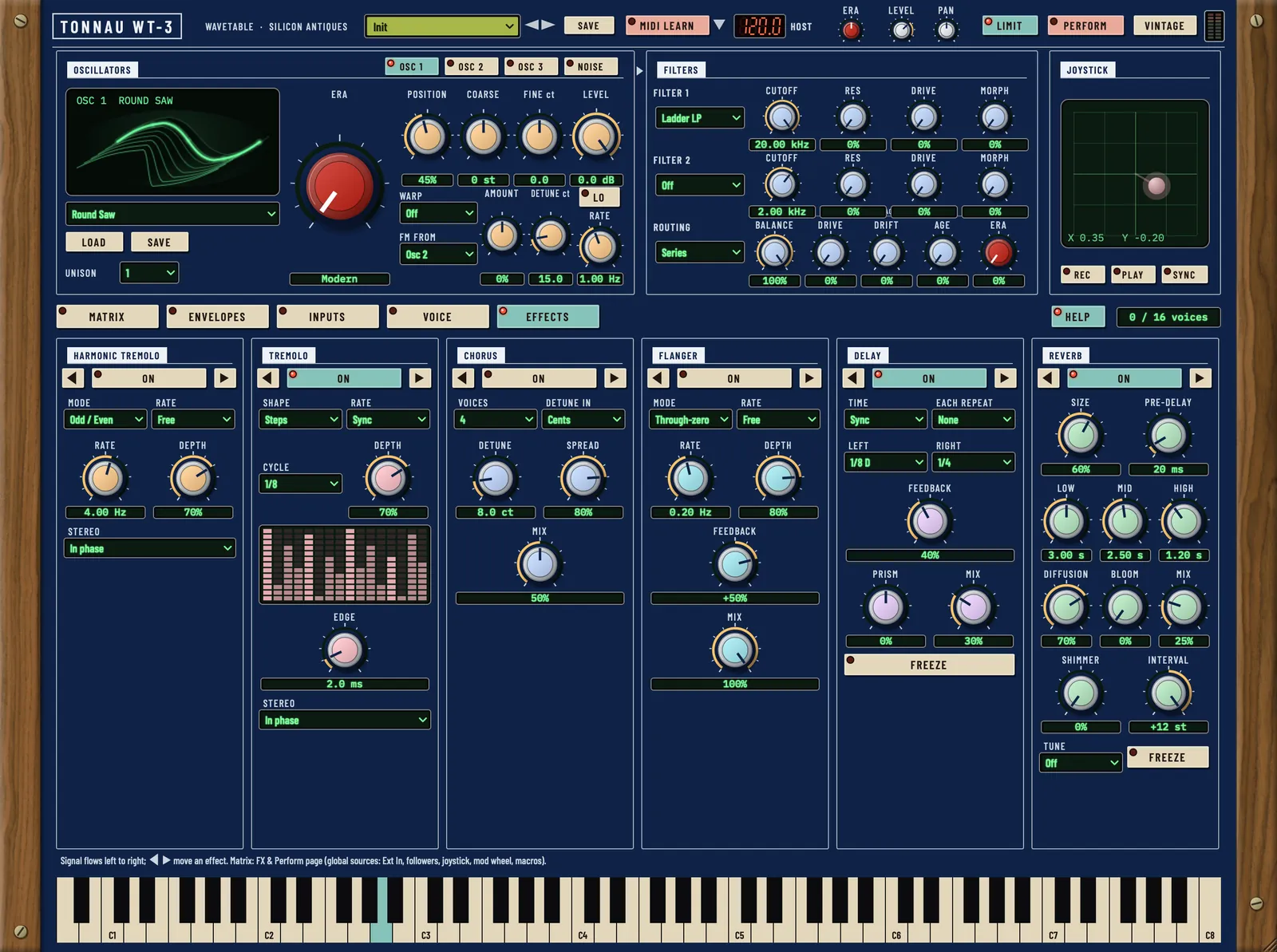Click the large red oscillator ERA knob

[340, 188]
